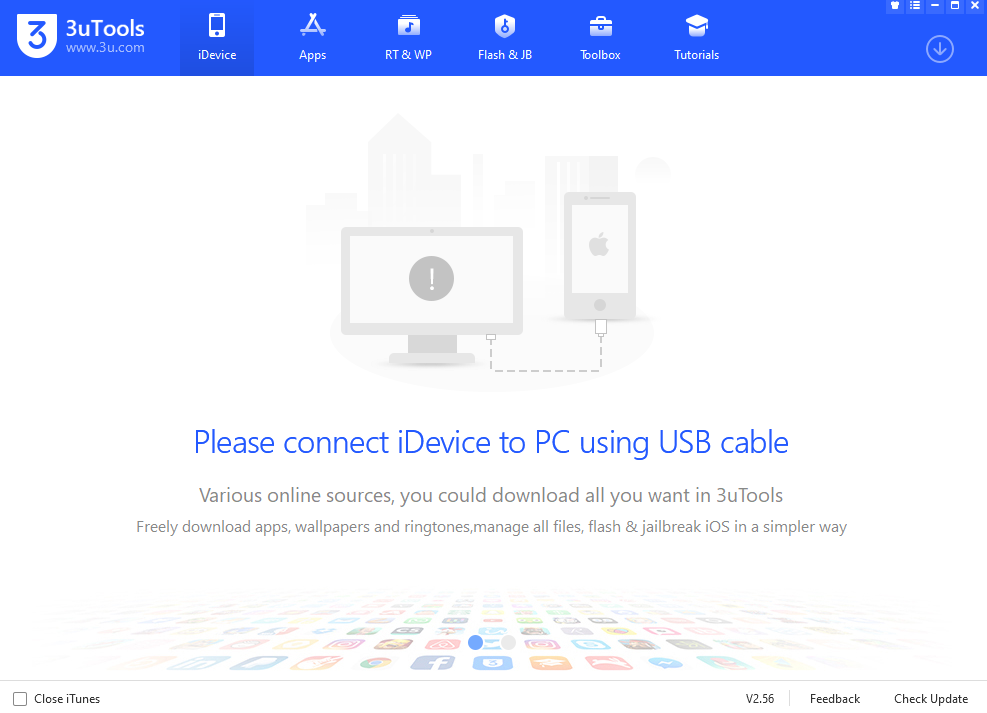Open the Toolbox tab
Viewport: 987px width, 713px height.
[601, 38]
